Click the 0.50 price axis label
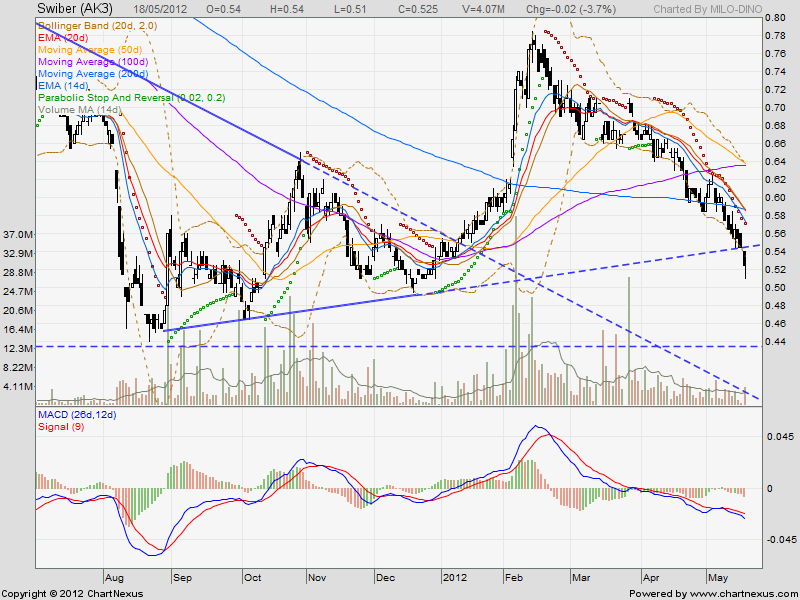Viewport: 800px width, 600px height. pyautogui.click(x=775, y=287)
